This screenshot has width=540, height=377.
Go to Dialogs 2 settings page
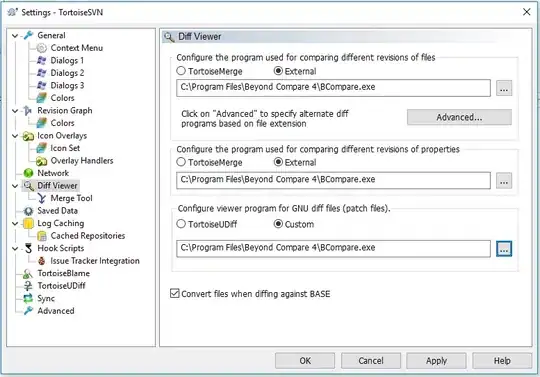(x=67, y=73)
